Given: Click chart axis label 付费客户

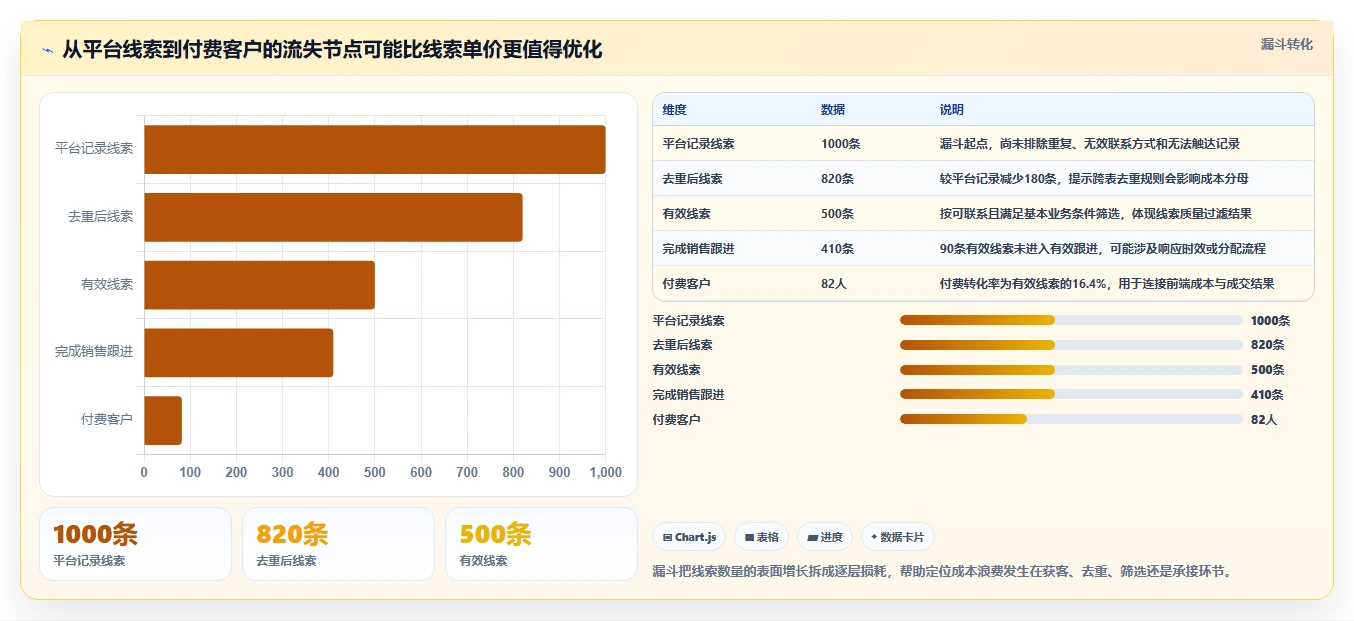Looking at the screenshot, I should [x=107, y=420].
